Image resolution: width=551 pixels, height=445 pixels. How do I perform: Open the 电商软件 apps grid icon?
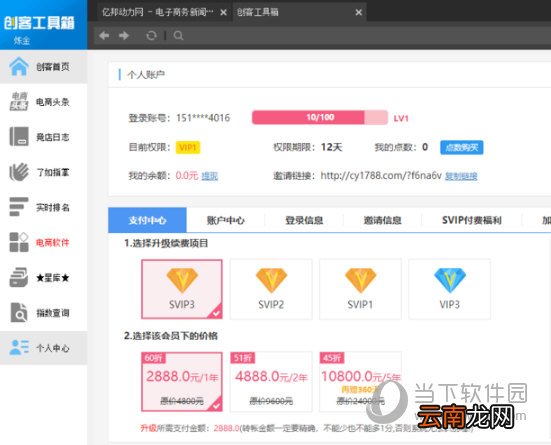tap(19, 242)
